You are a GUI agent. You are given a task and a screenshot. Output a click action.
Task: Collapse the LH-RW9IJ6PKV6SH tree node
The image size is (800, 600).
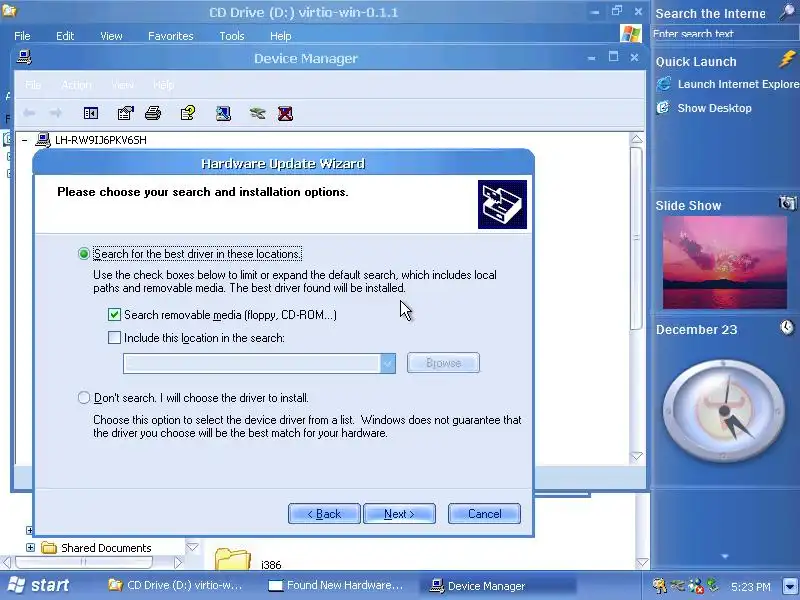click(24, 140)
